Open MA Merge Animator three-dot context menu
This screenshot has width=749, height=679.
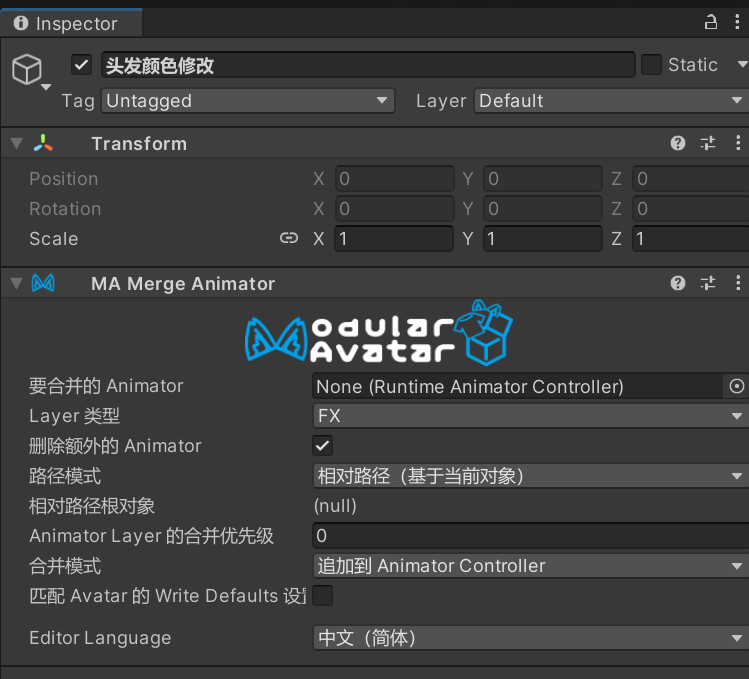(739, 283)
